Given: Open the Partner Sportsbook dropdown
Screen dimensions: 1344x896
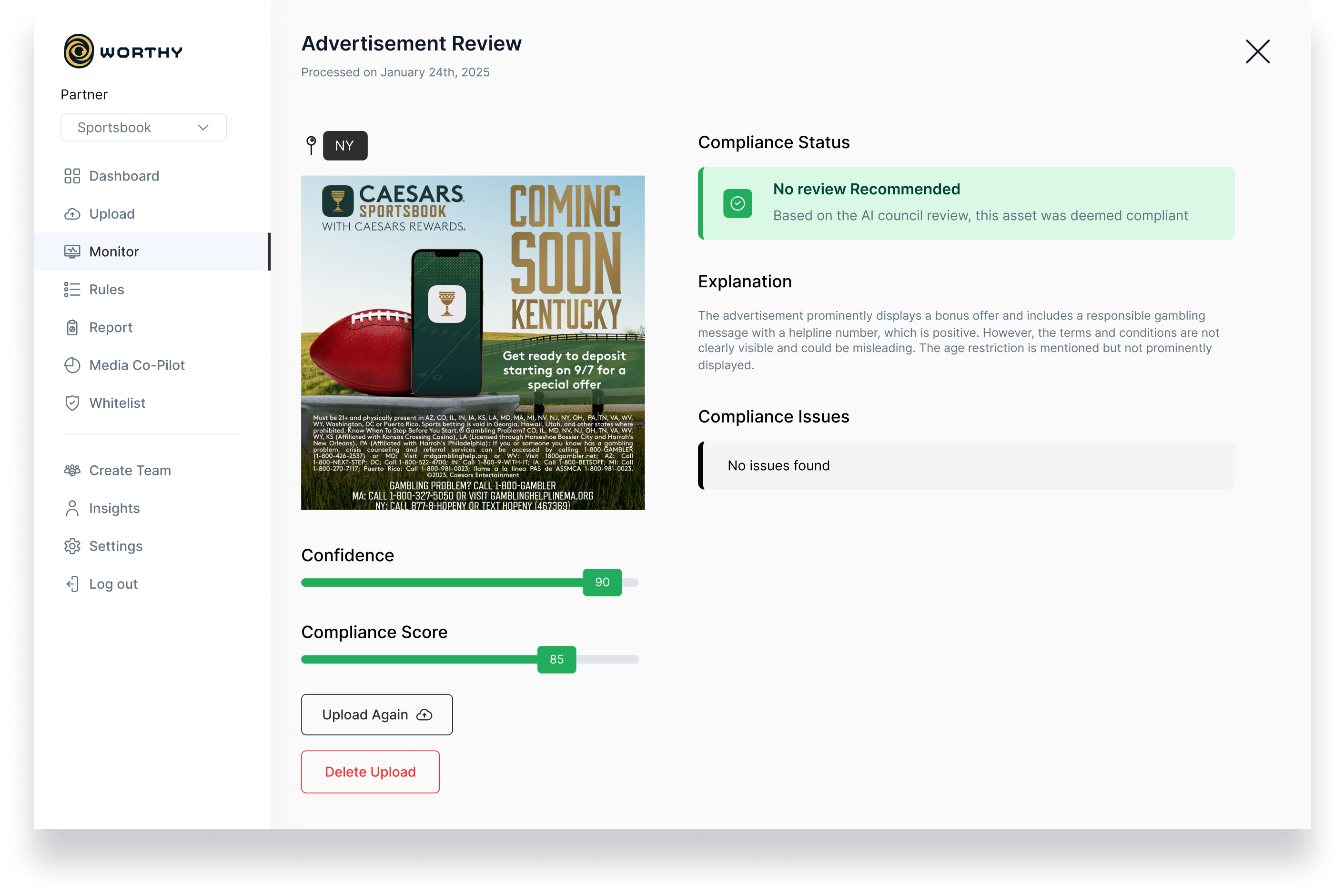Looking at the screenshot, I should [143, 128].
